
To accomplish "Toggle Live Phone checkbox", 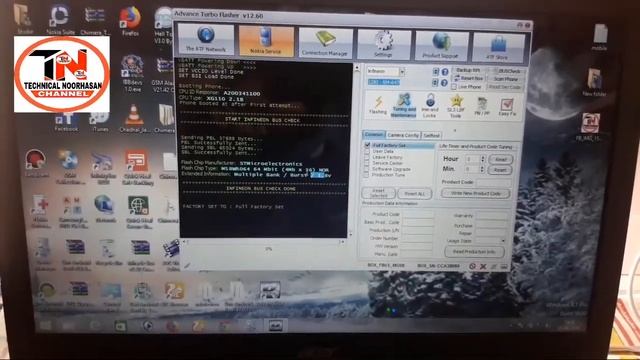I will 454,87.
